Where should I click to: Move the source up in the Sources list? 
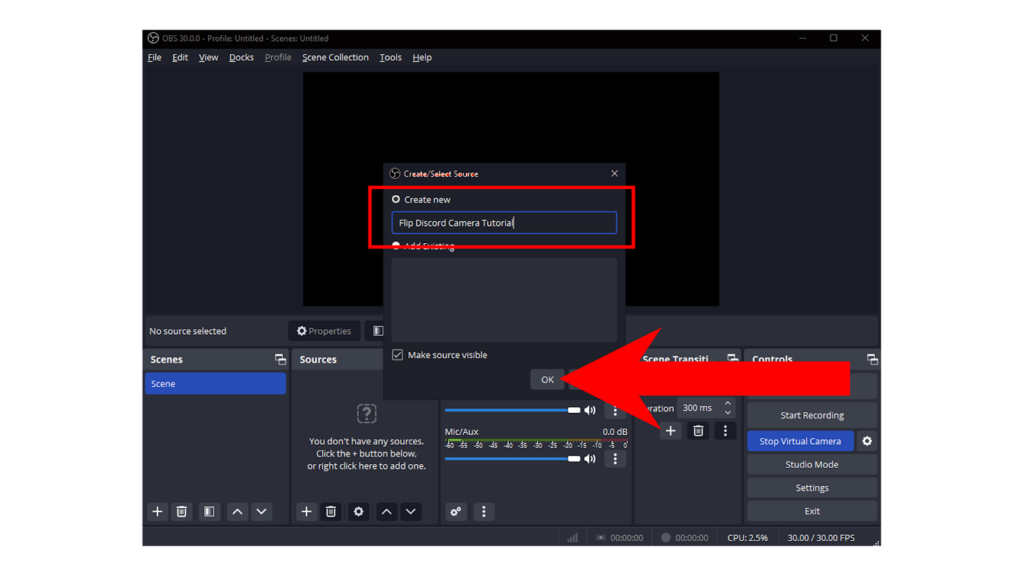[x=387, y=511]
